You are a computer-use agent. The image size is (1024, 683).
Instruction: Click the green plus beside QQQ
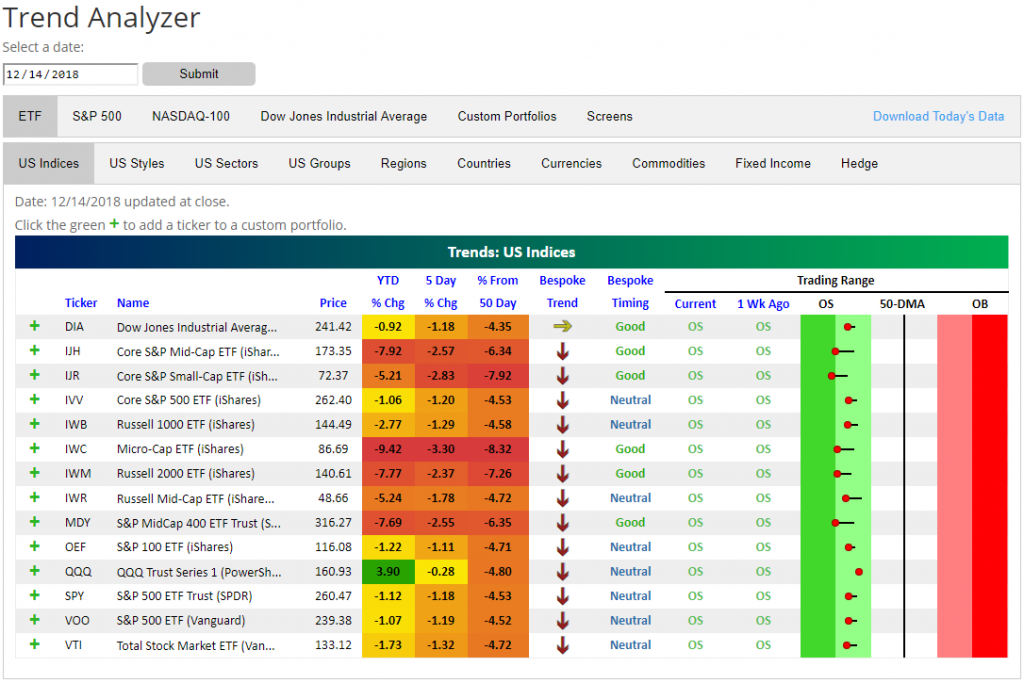coord(36,571)
